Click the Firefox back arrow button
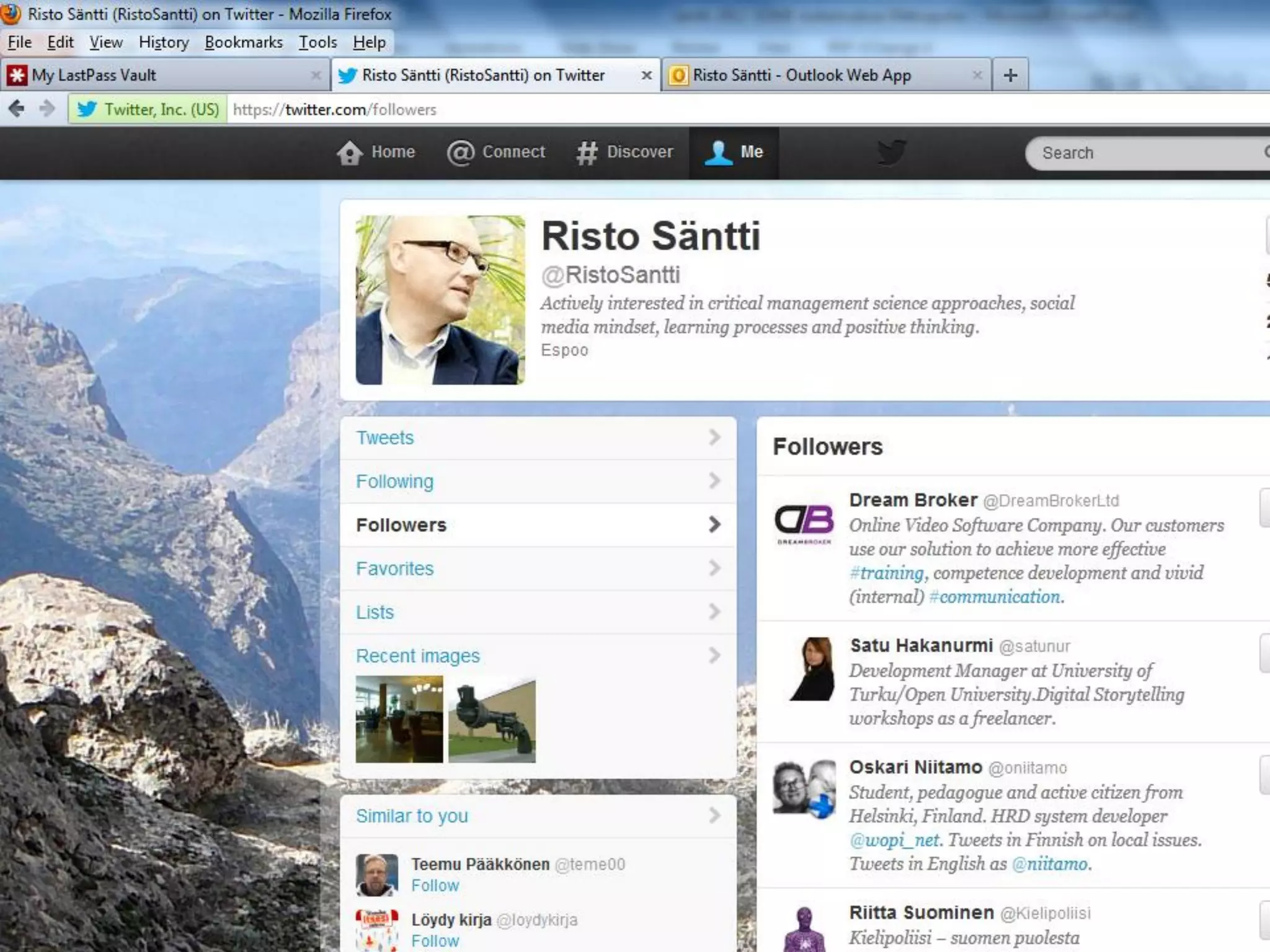The image size is (1270, 952). point(17,109)
